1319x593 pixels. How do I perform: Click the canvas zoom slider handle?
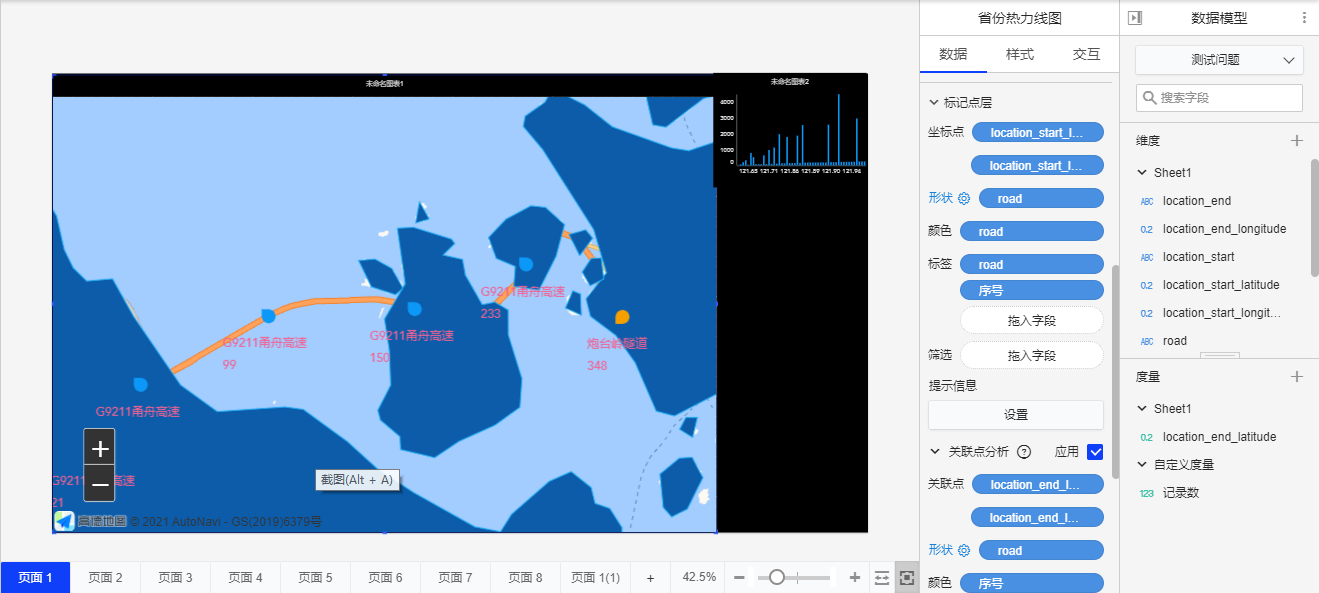777,577
